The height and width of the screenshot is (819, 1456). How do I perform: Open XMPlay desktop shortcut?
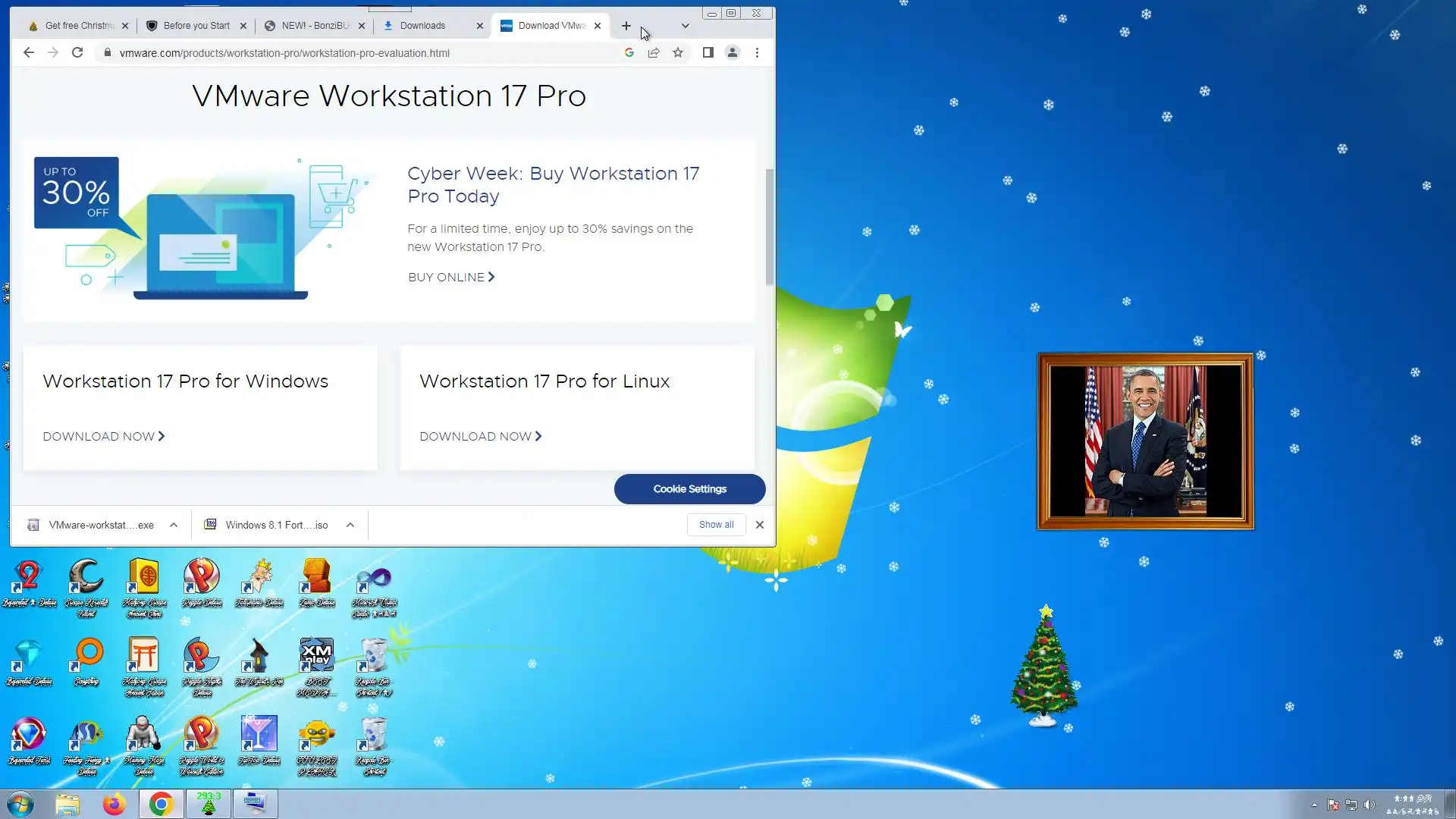(317, 656)
